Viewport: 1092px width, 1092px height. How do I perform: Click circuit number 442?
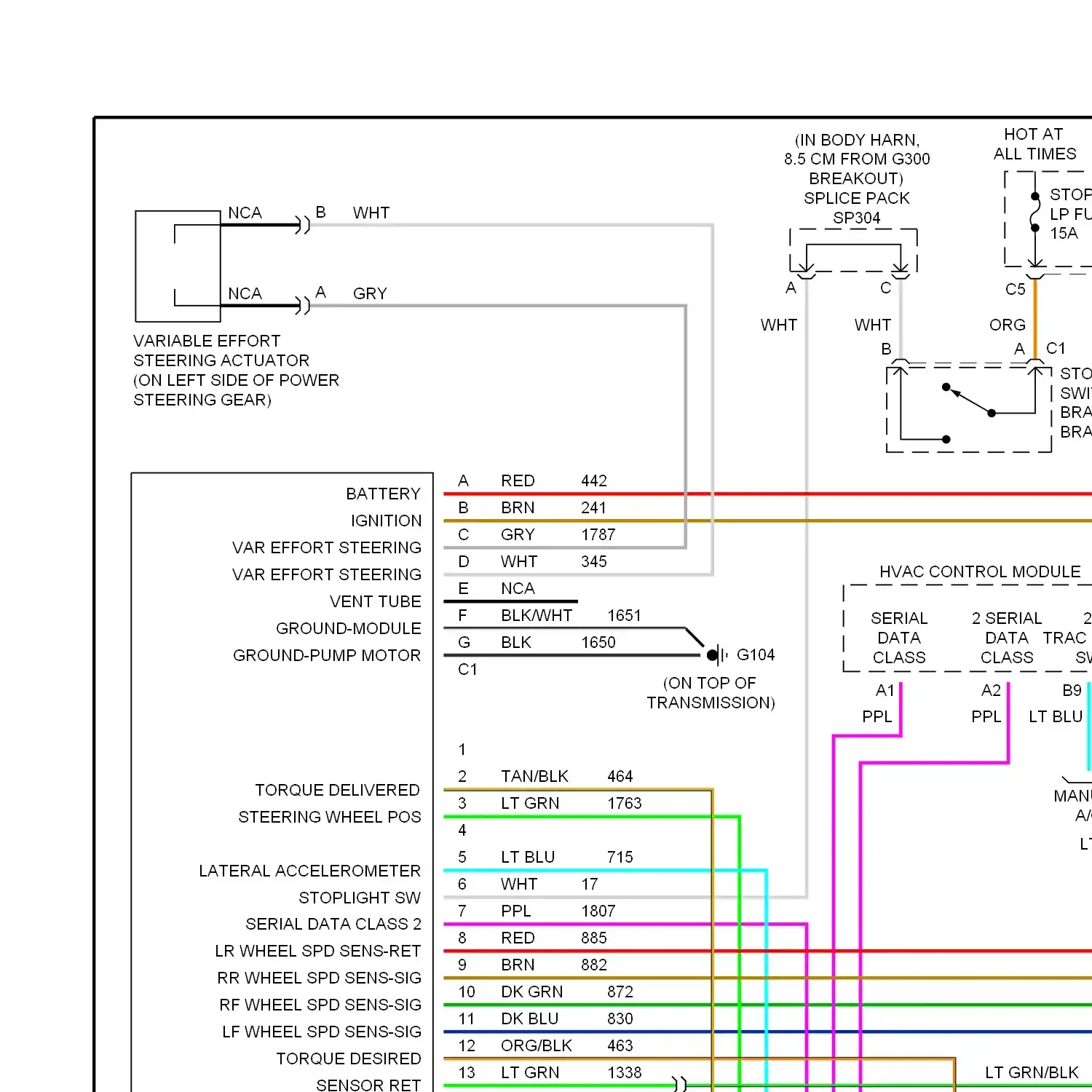click(594, 480)
